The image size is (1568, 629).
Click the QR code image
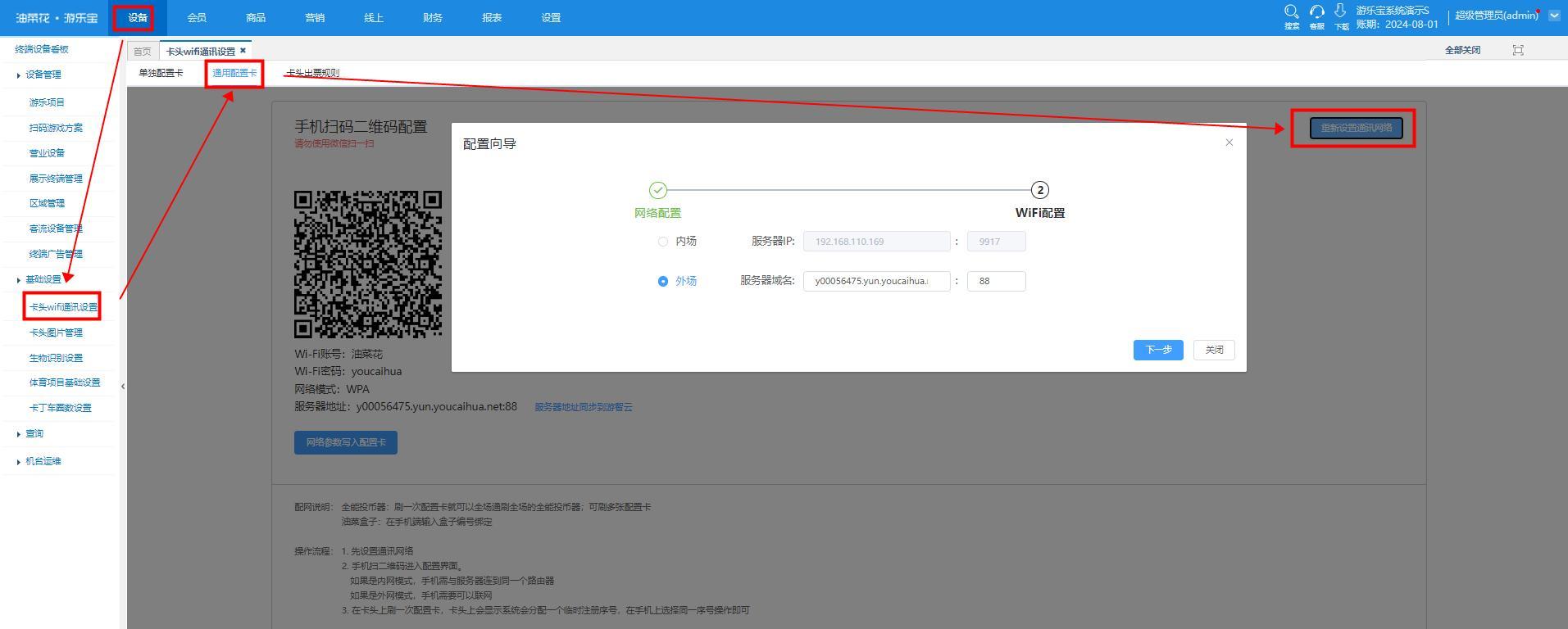[368, 265]
